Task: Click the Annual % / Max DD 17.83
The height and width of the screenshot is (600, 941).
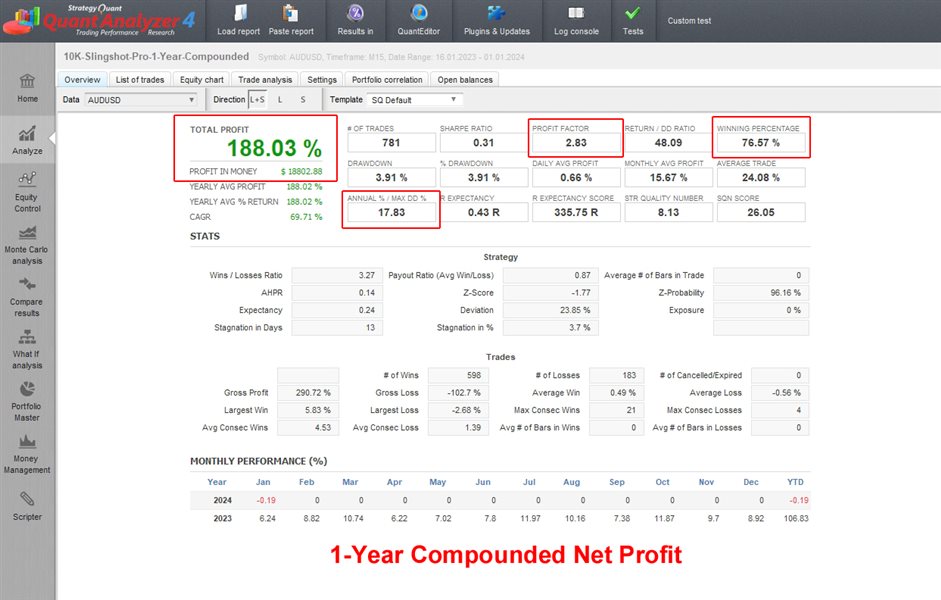Action: point(391,212)
